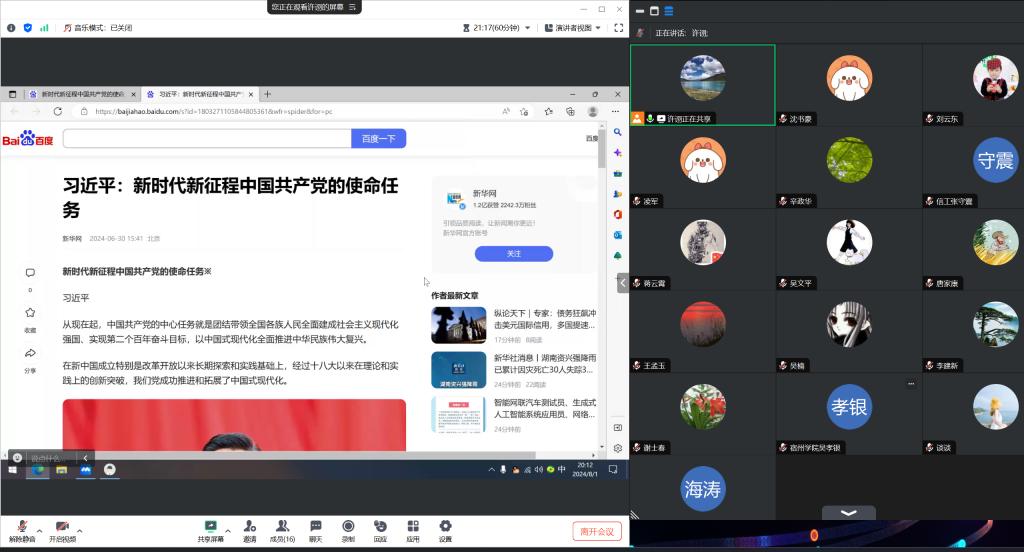This screenshot has width=1024, height=552.
Task: Open the Invite (邀请) panel
Action: (x=249, y=530)
